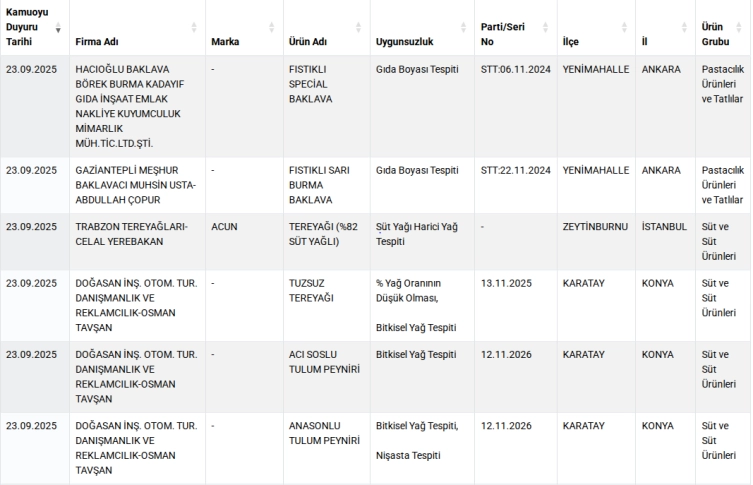
Task: Select the Ürün Adı column header label
Action: pos(308,42)
